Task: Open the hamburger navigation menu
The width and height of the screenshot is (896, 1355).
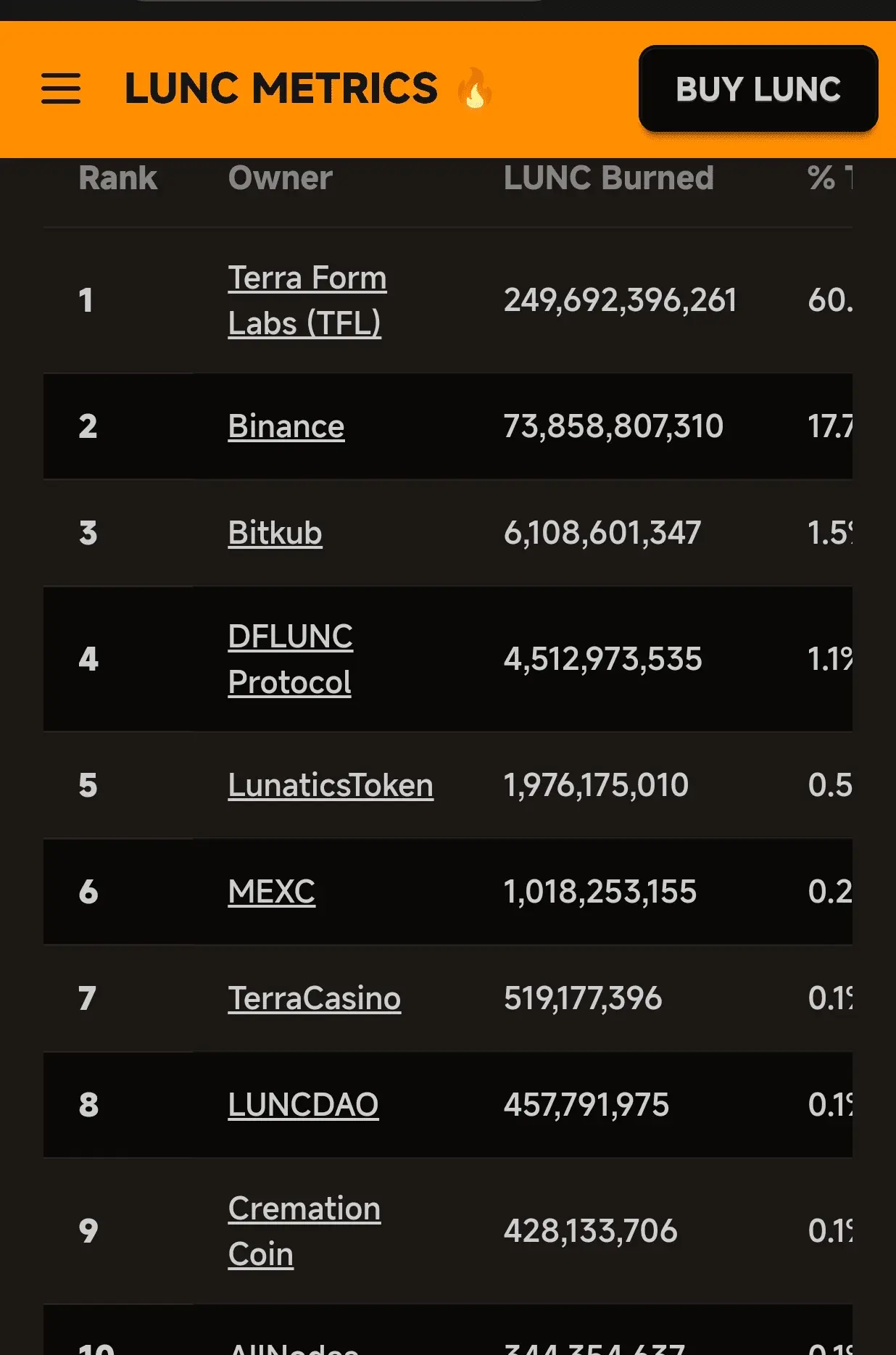Action: click(x=61, y=88)
